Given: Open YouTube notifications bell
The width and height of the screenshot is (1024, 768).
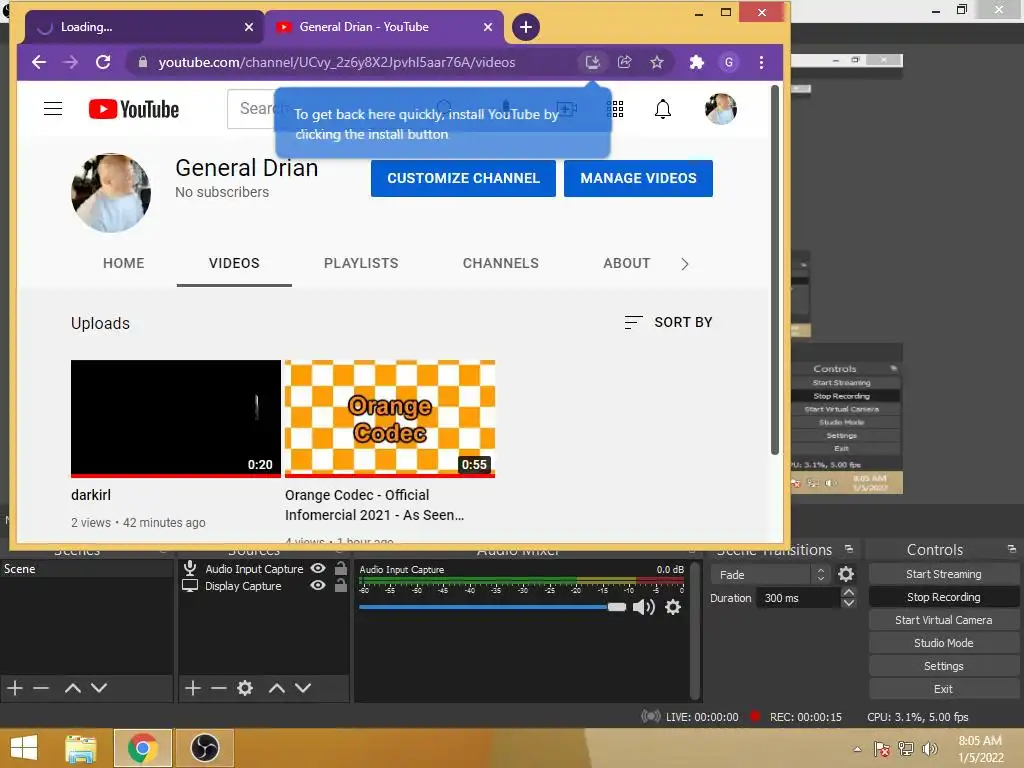Looking at the screenshot, I should coord(663,108).
